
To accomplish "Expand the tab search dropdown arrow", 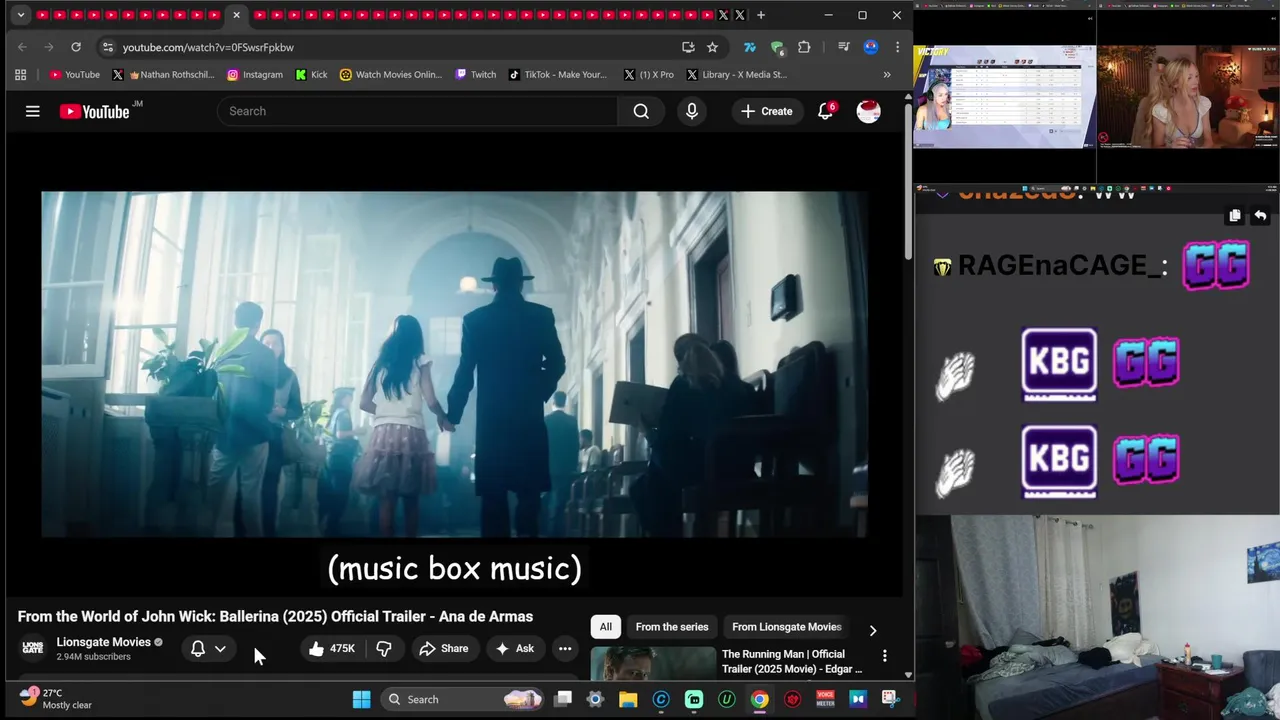I will click(x=21, y=15).
